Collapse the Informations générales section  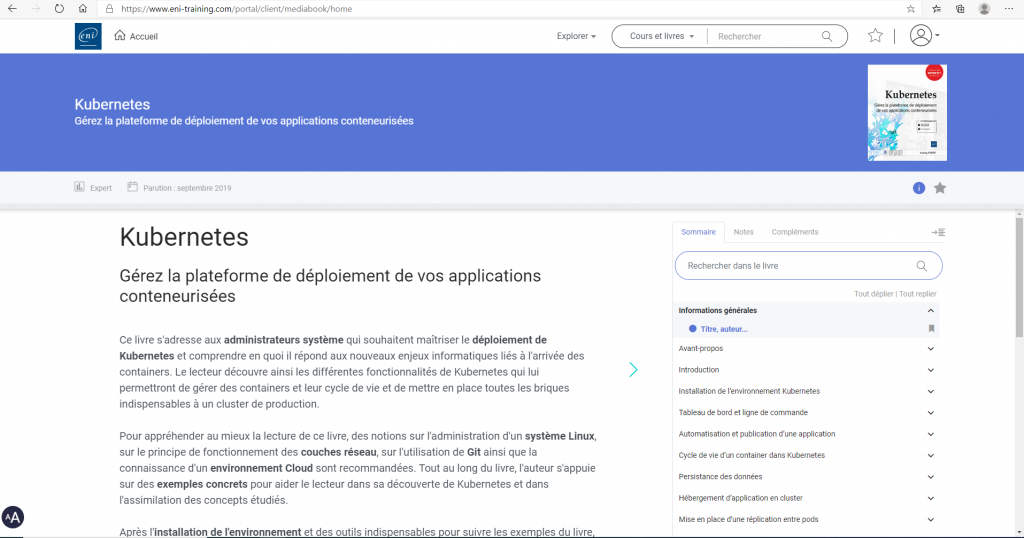[x=931, y=311]
